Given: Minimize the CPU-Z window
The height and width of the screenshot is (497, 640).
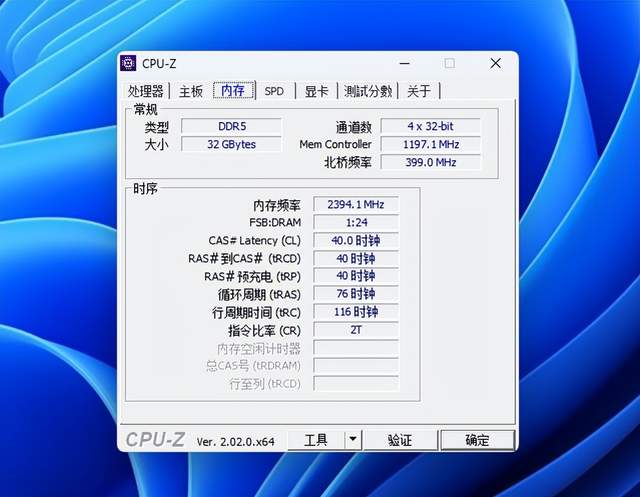Looking at the screenshot, I should pyautogui.click(x=404, y=63).
